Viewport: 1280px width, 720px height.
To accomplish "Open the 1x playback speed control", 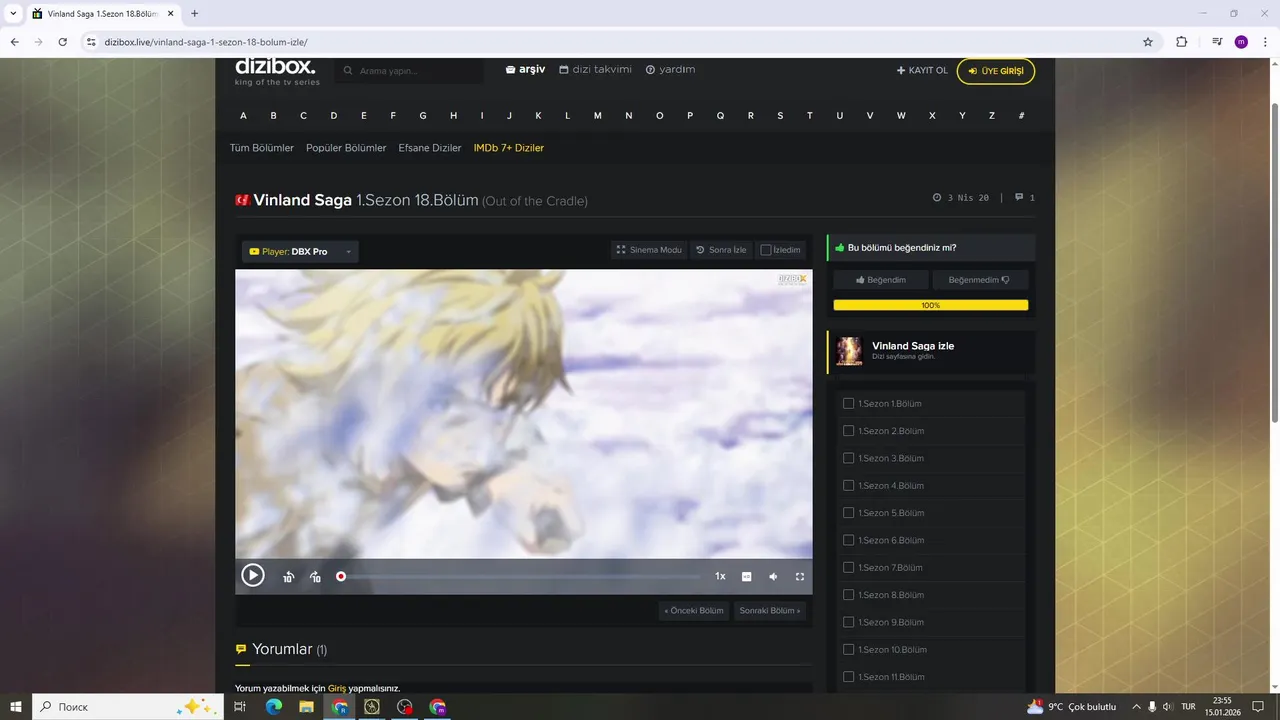I will tap(720, 576).
